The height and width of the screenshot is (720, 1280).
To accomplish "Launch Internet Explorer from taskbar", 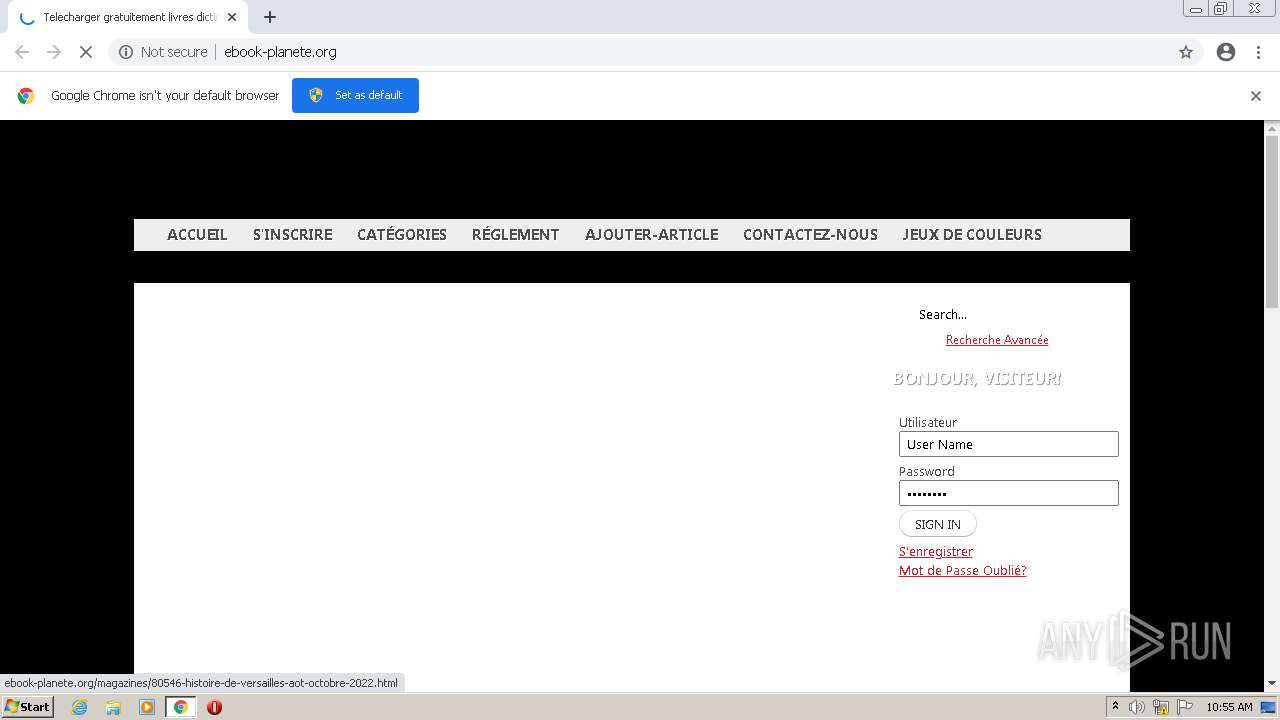I will pos(79,707).
